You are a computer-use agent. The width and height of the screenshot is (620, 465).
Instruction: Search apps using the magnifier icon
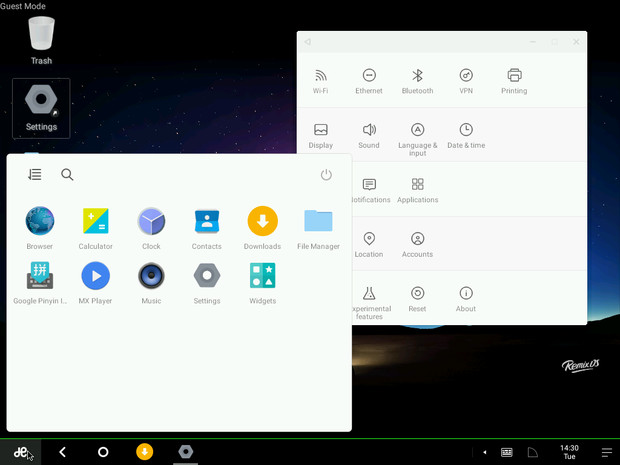(x=67, y=175)
